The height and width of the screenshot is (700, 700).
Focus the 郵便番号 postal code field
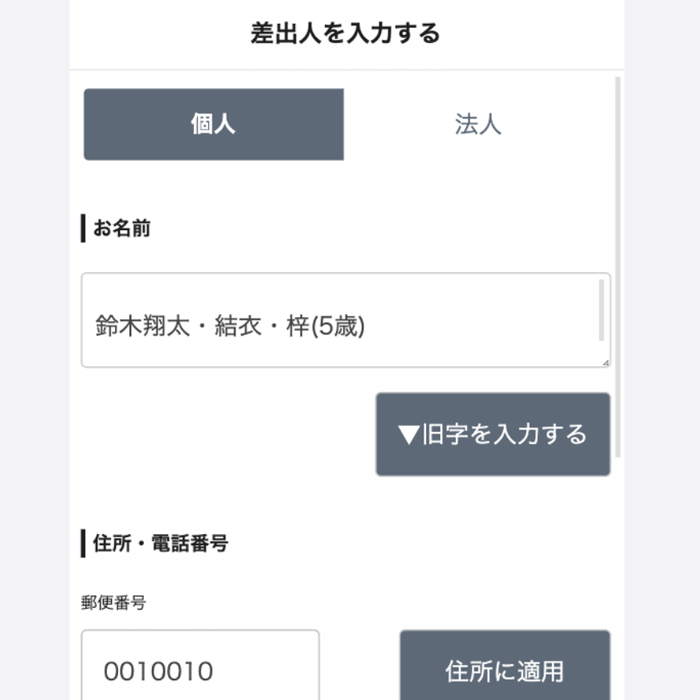(200, 665)
